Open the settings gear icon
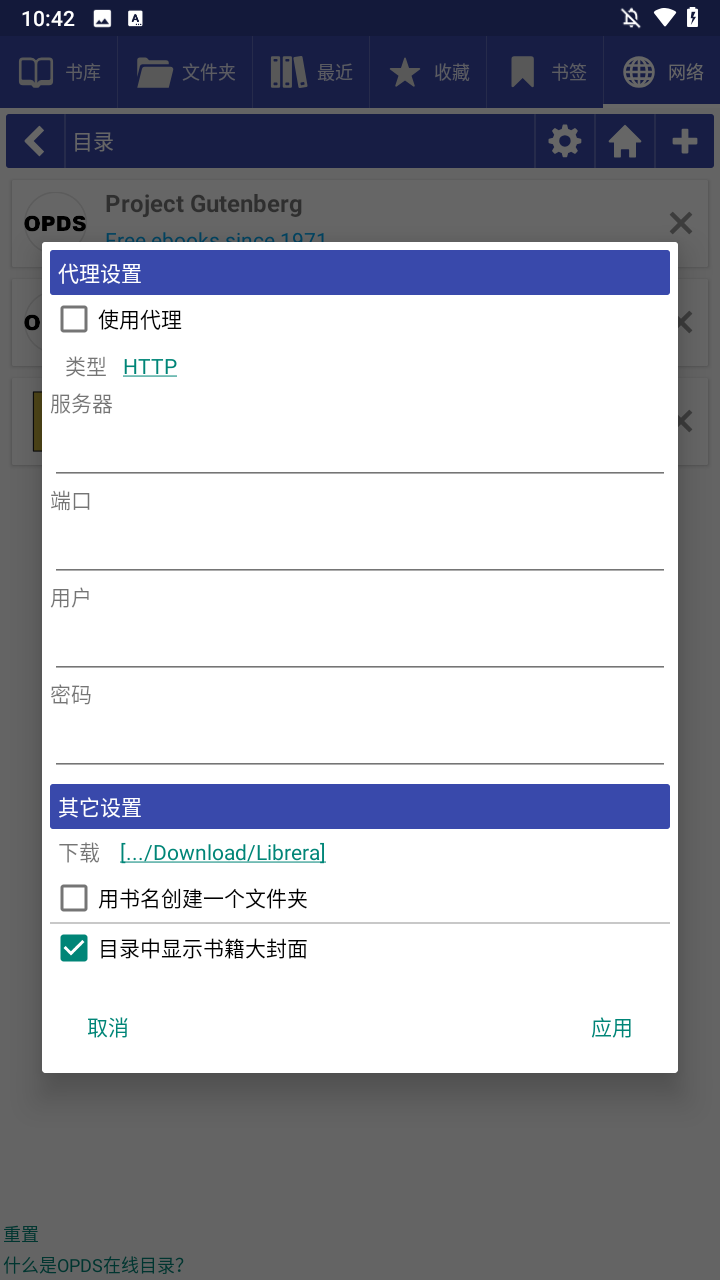Screen dimensions: 720x1280 click(565, 141)
